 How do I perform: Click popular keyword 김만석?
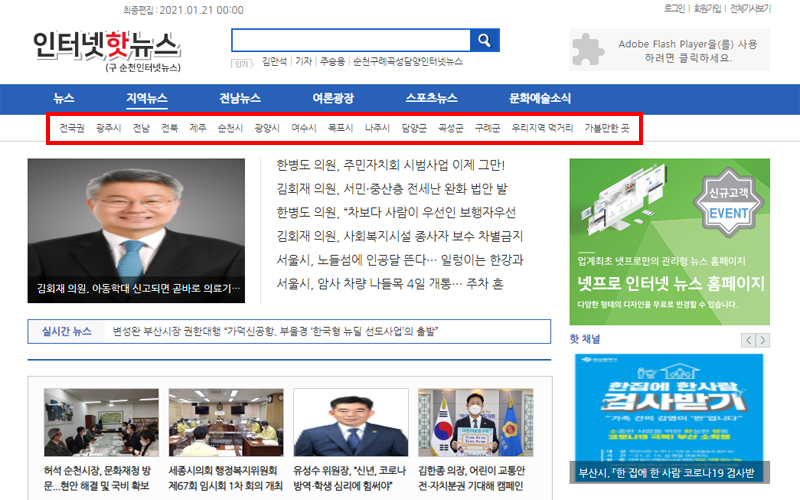tap(274, 62)
